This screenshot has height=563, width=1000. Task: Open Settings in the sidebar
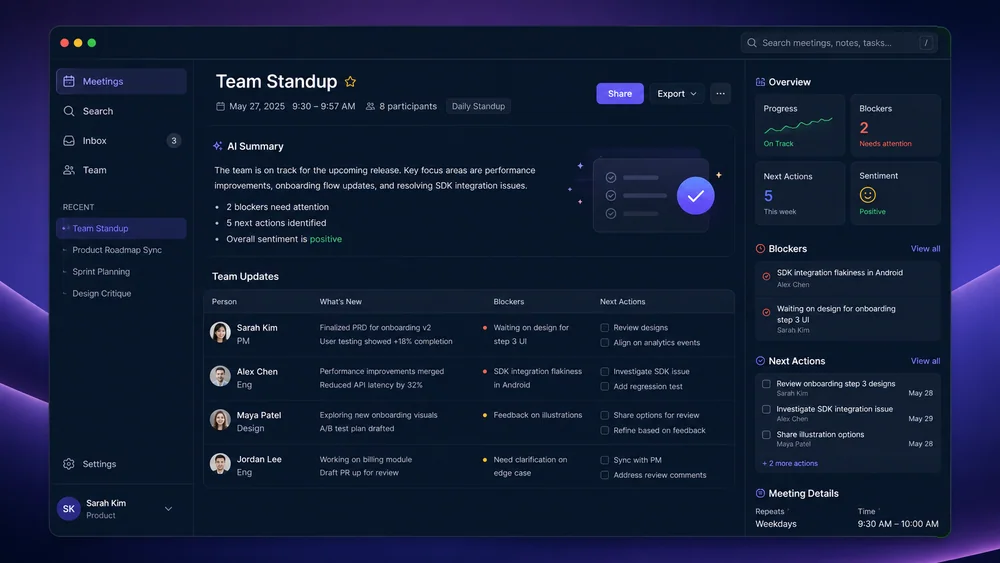tap(121, 464)
